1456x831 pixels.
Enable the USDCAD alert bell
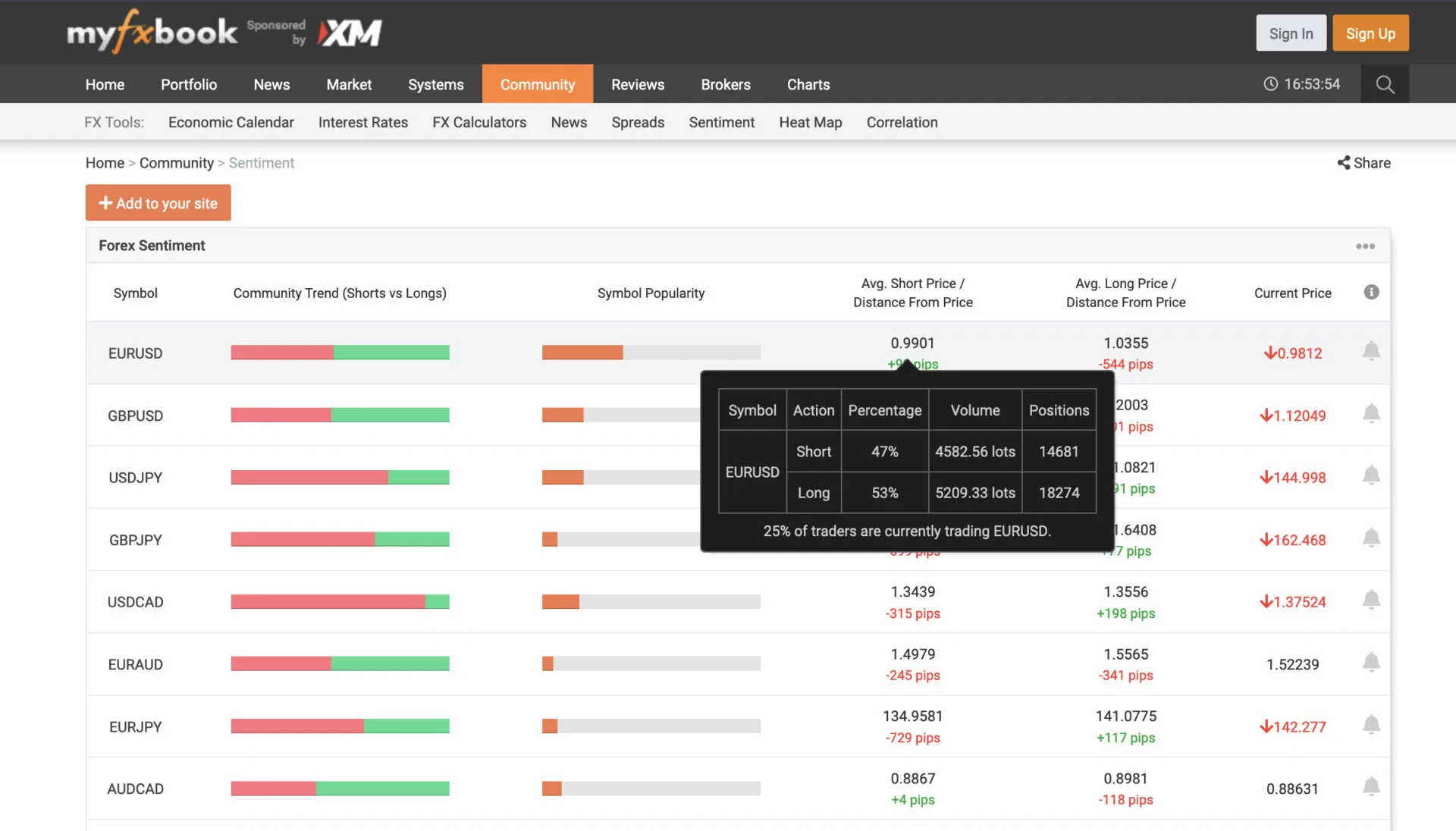(1371, 601)
